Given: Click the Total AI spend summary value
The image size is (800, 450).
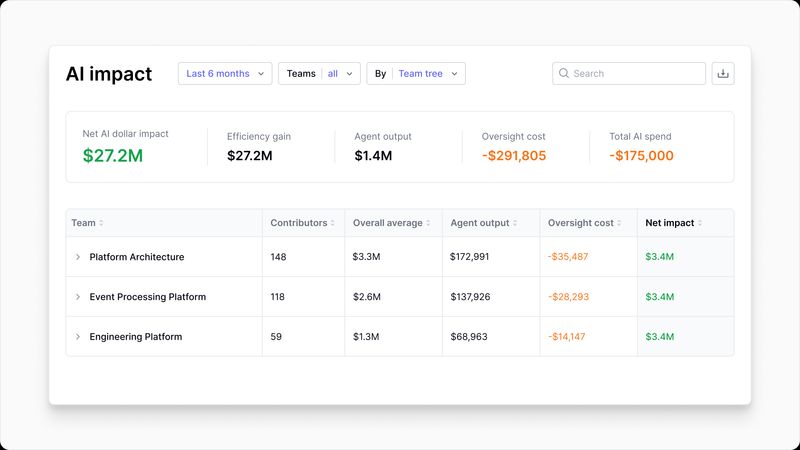Looking at the screenshot, I should tap(641, 155).
